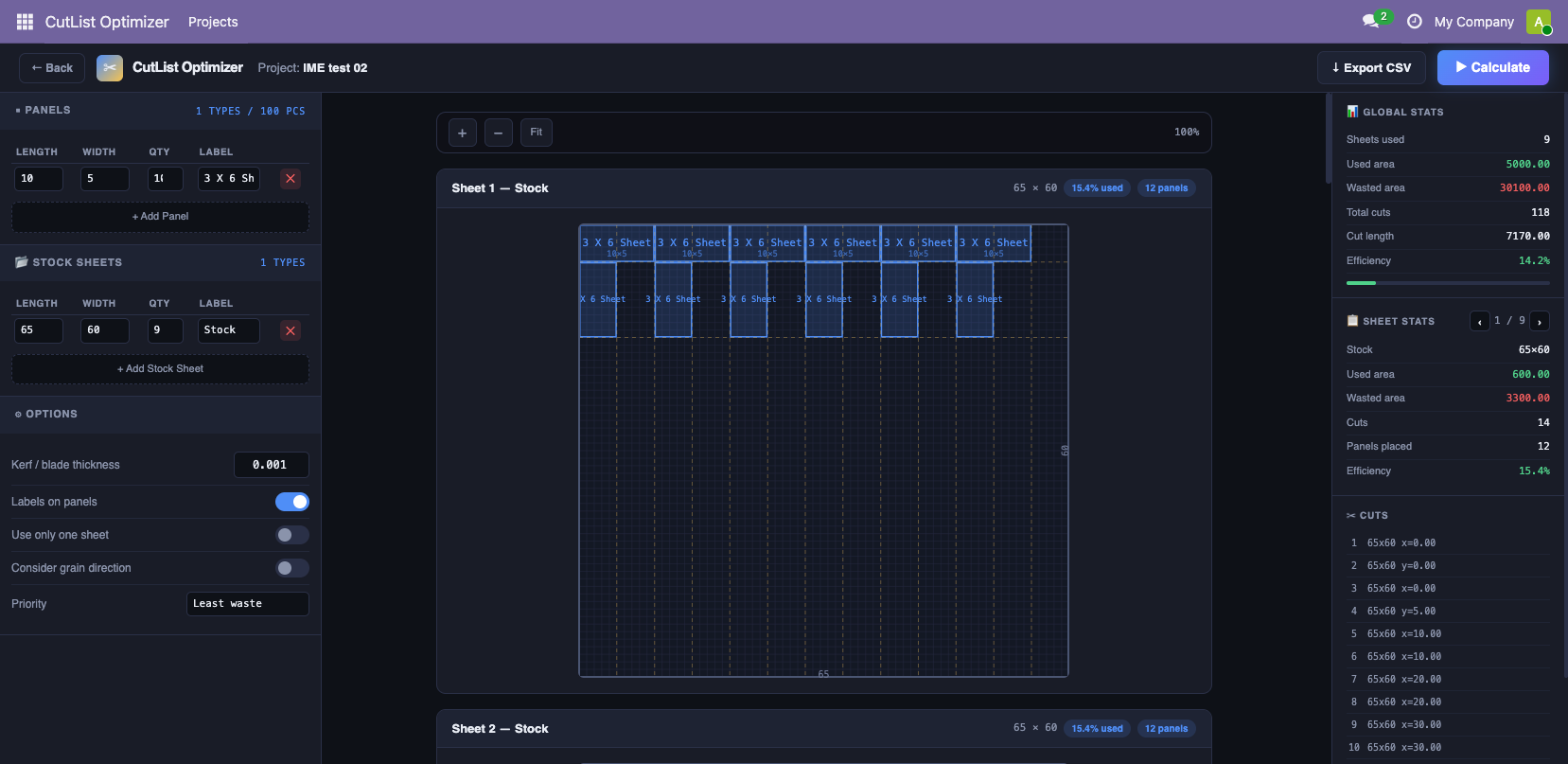1568x764 pixels.
Task: Edit stock label field Stock
Action: (229, 330)
